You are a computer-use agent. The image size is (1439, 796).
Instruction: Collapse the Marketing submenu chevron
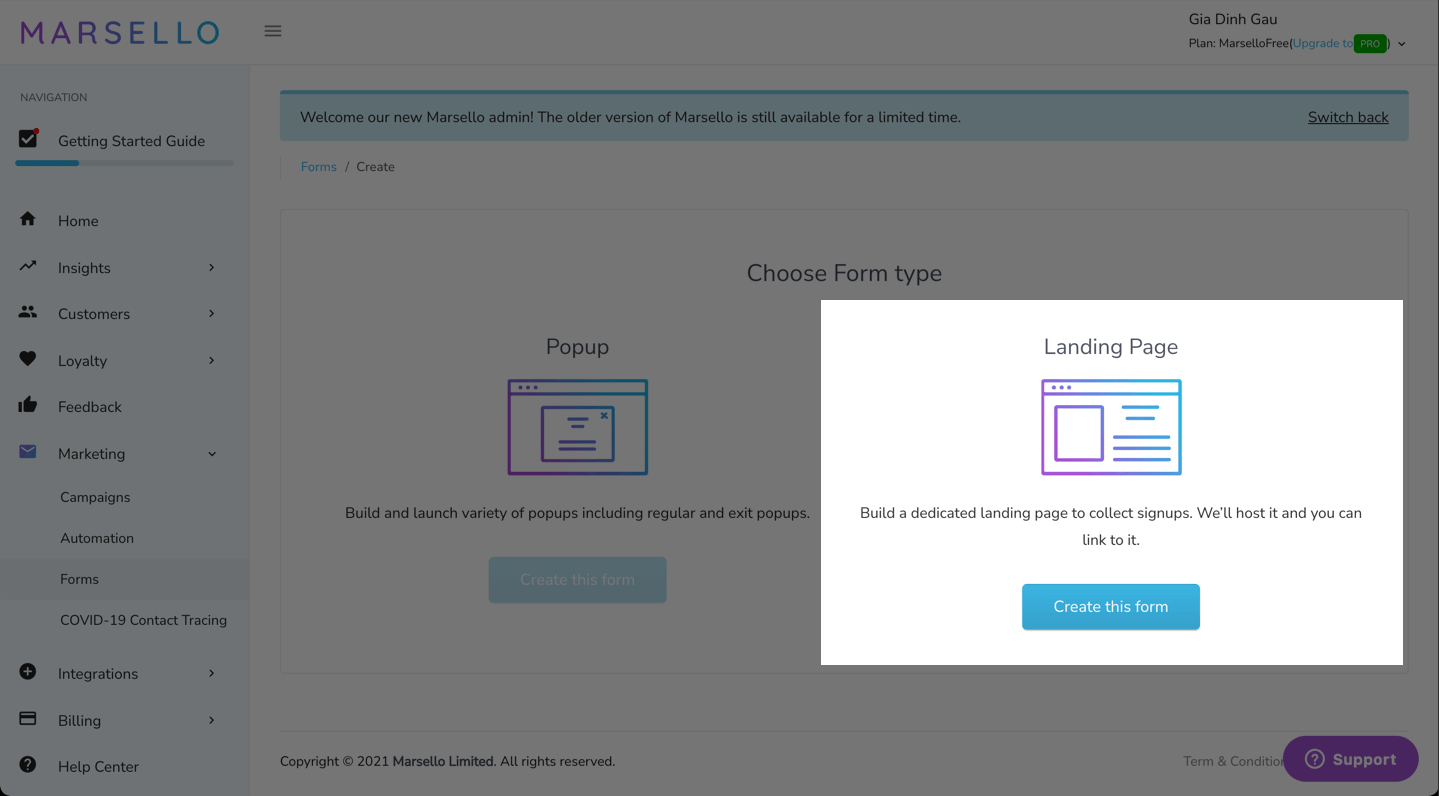pos(212,454)
